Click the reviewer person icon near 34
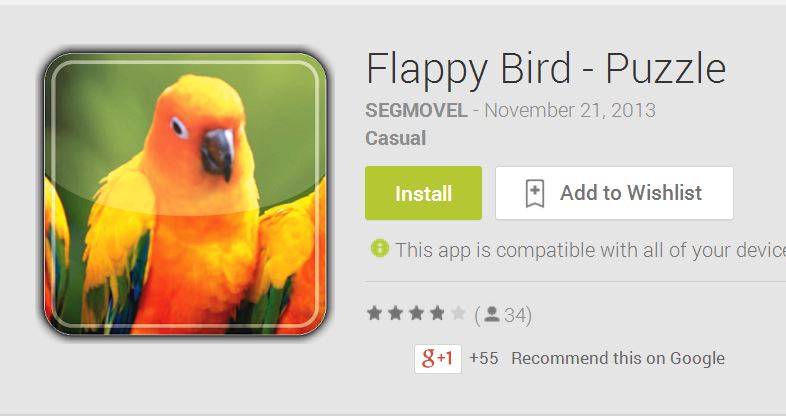 (492, 314)
